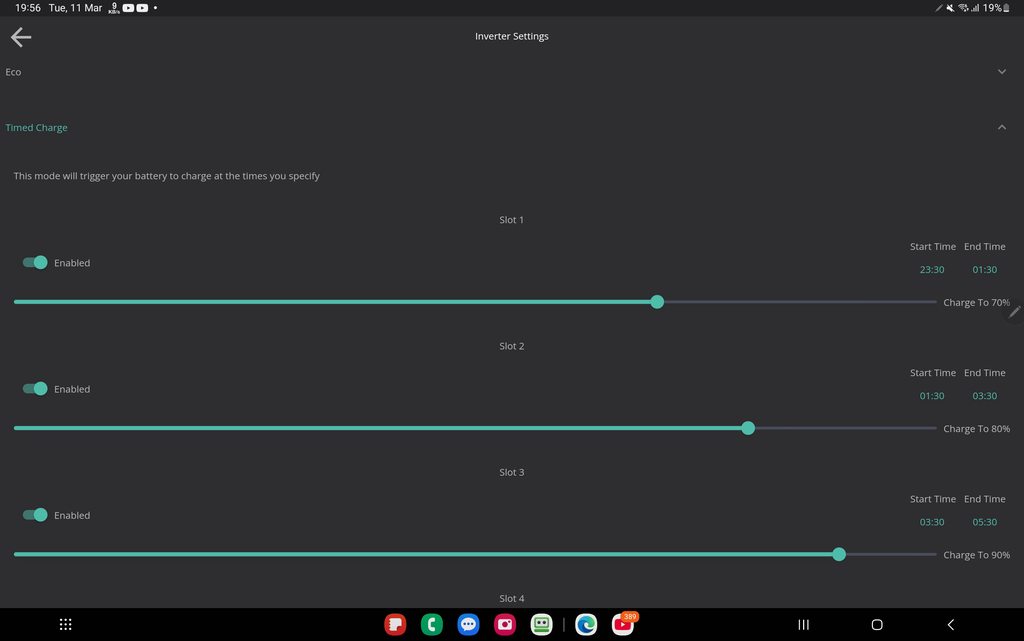This screenshot has width=1024, height=641.
Task: Expand the Eco section chevron
Action: 1002,72
